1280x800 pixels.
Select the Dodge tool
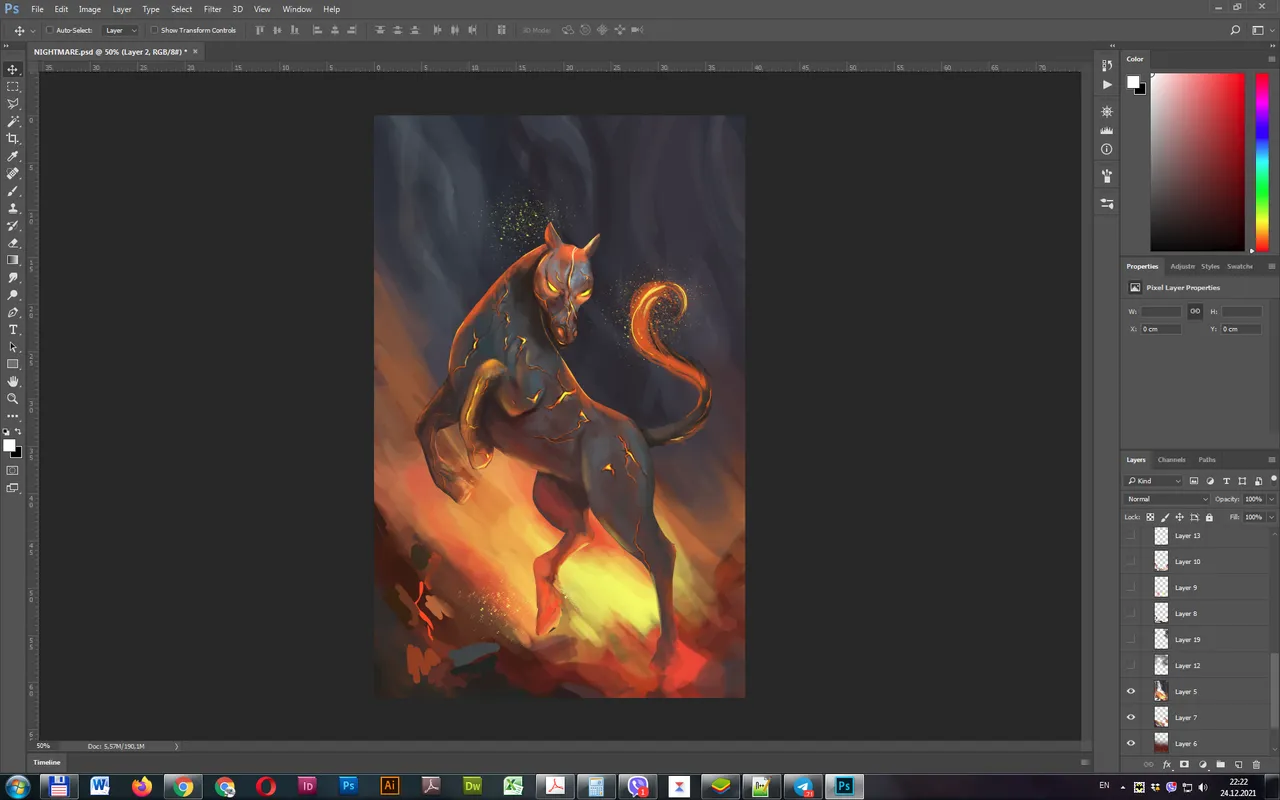pos(13,295)
